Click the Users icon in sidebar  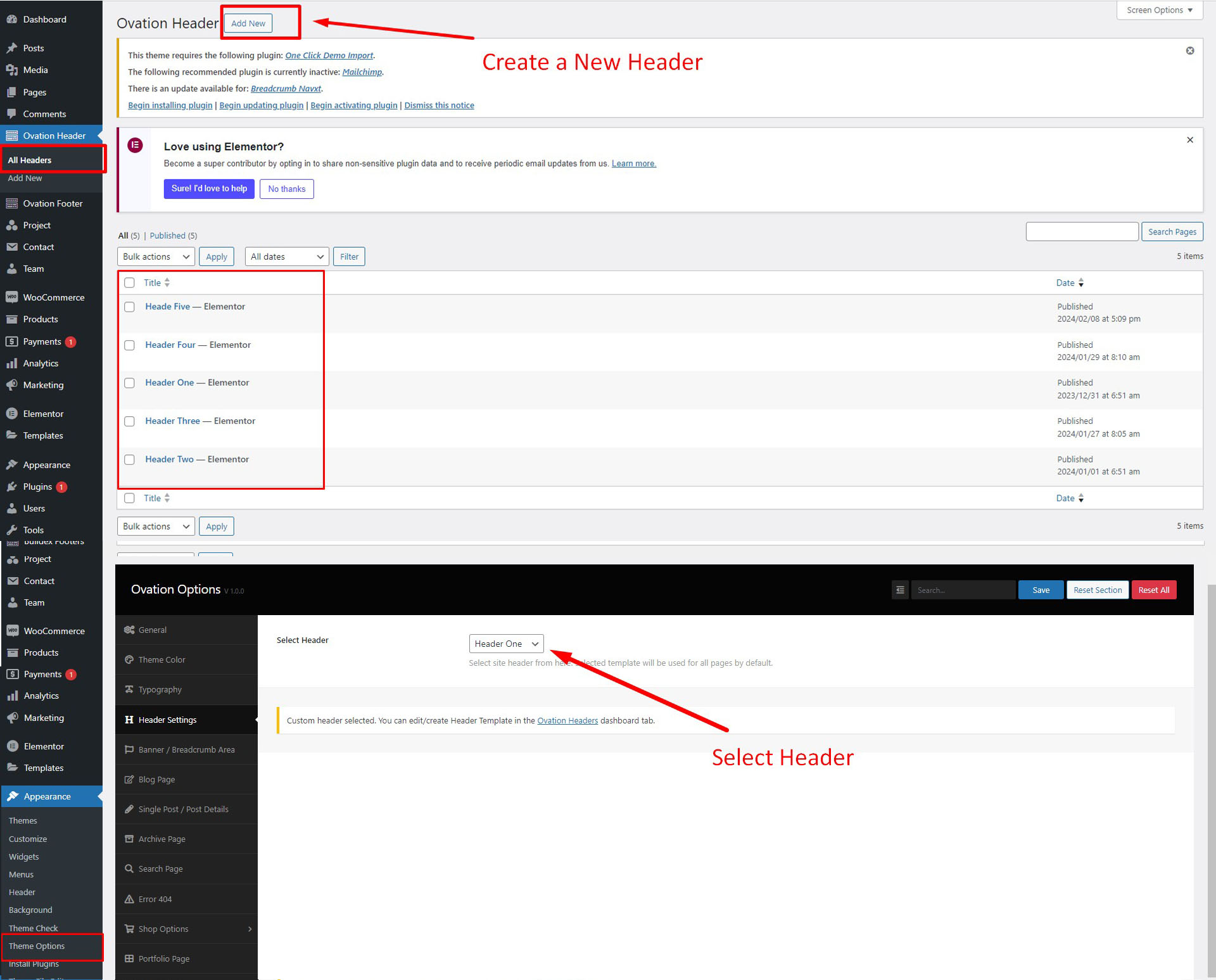[11, 508]
